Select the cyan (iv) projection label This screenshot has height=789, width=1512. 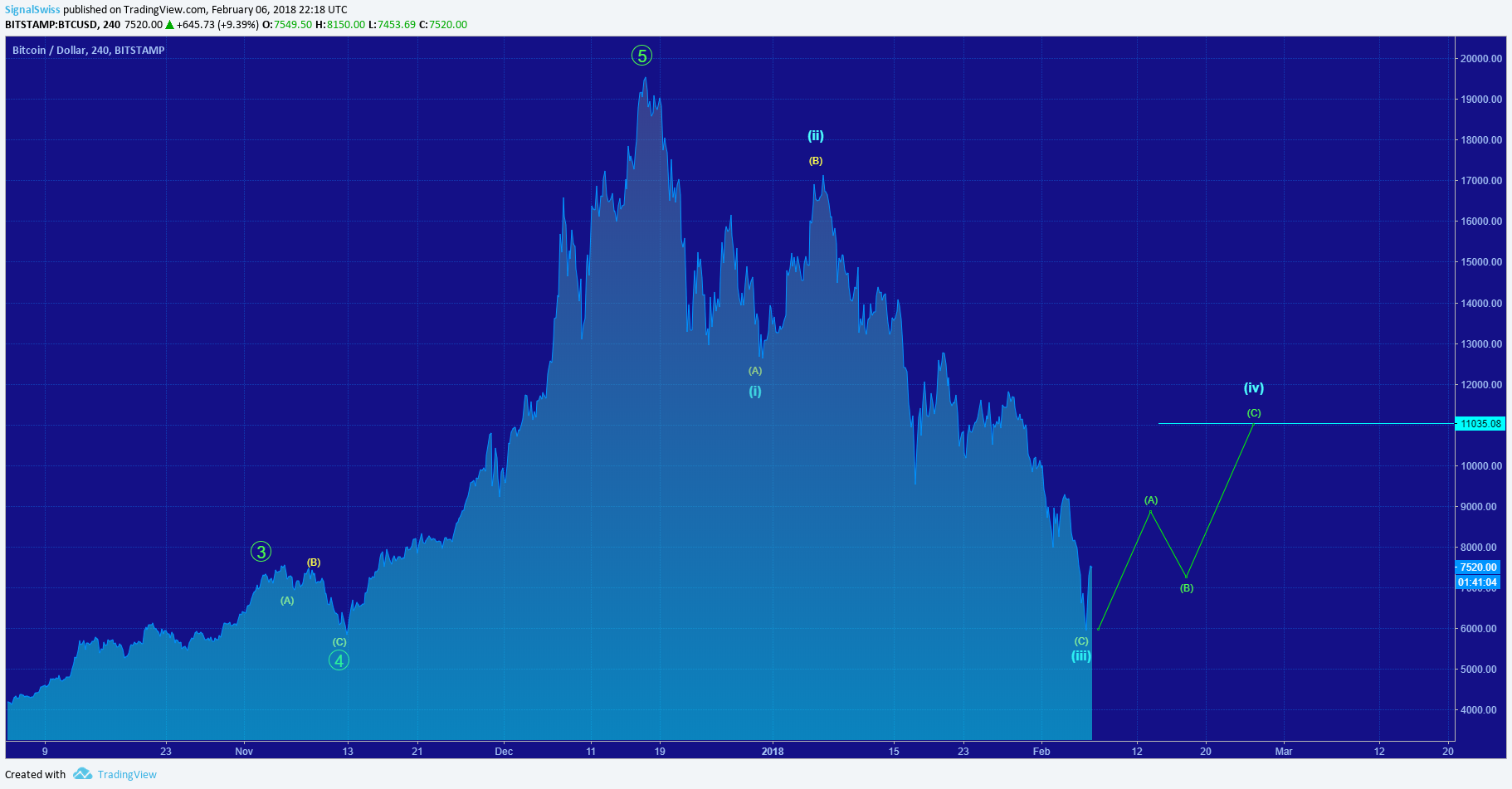(x=1254, y=388)
